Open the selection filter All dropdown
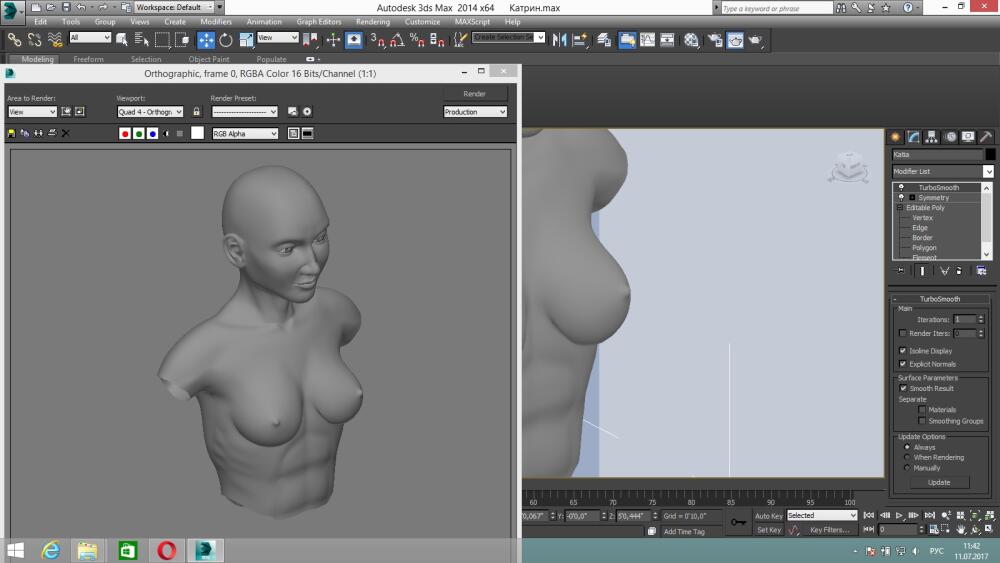The image size is (1000, 563). (x=90, y=38)
